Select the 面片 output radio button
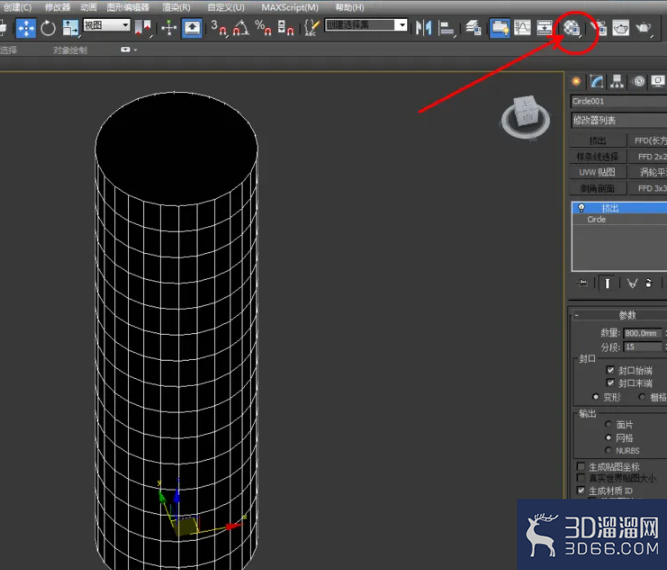 [x=608, y=424]
